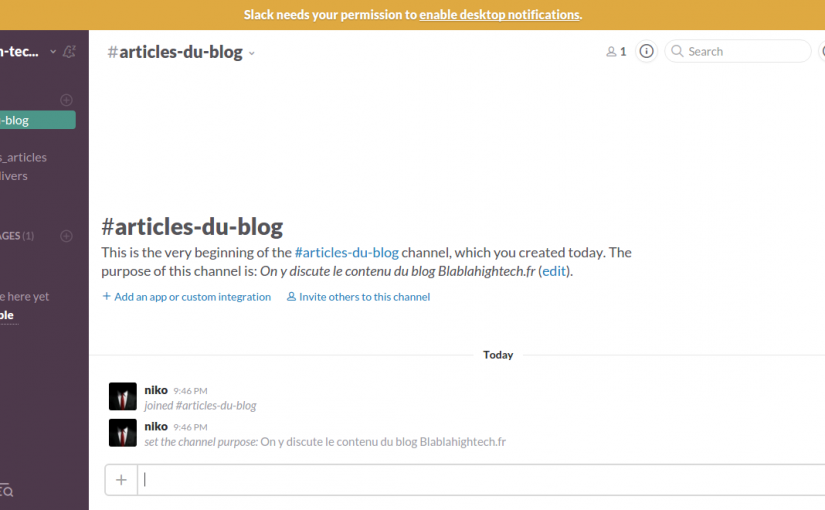Open the team name menu chevron
825x510 pixels.
(x=53, y=52)
